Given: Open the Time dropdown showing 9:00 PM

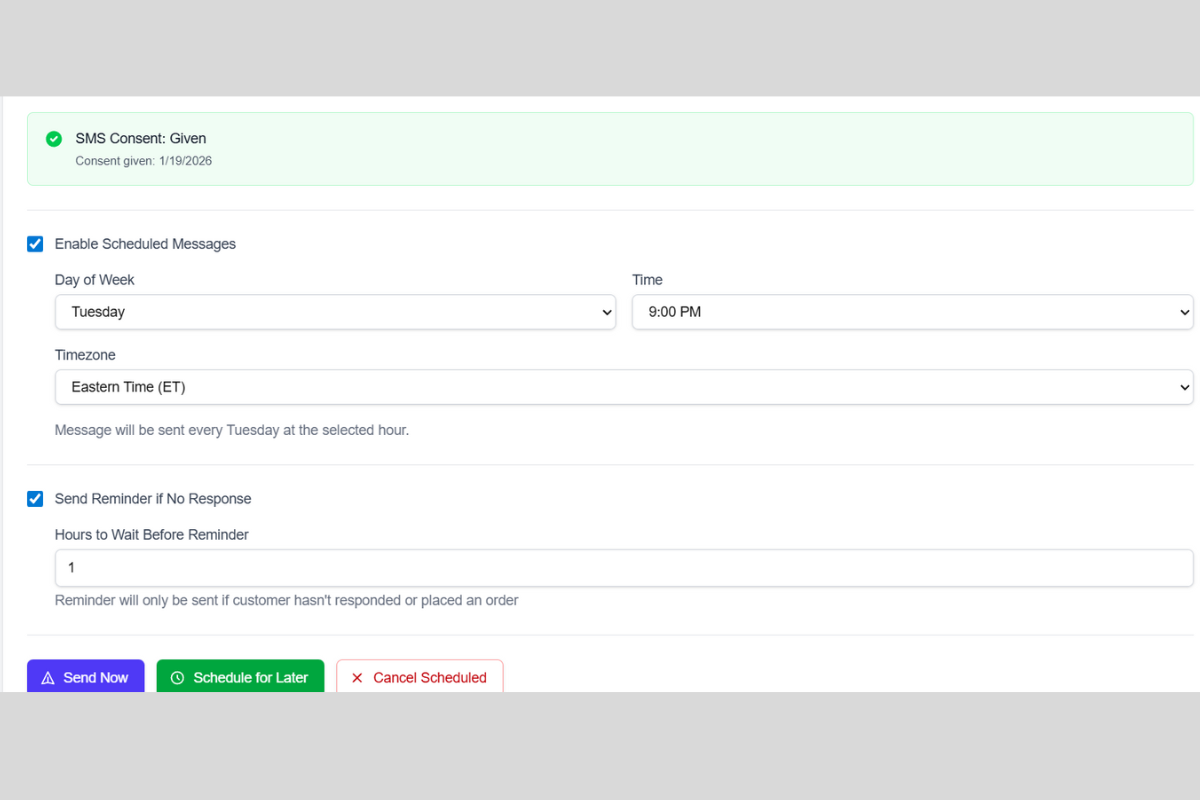Looking at the screenshot, I should tap(910, 312).
